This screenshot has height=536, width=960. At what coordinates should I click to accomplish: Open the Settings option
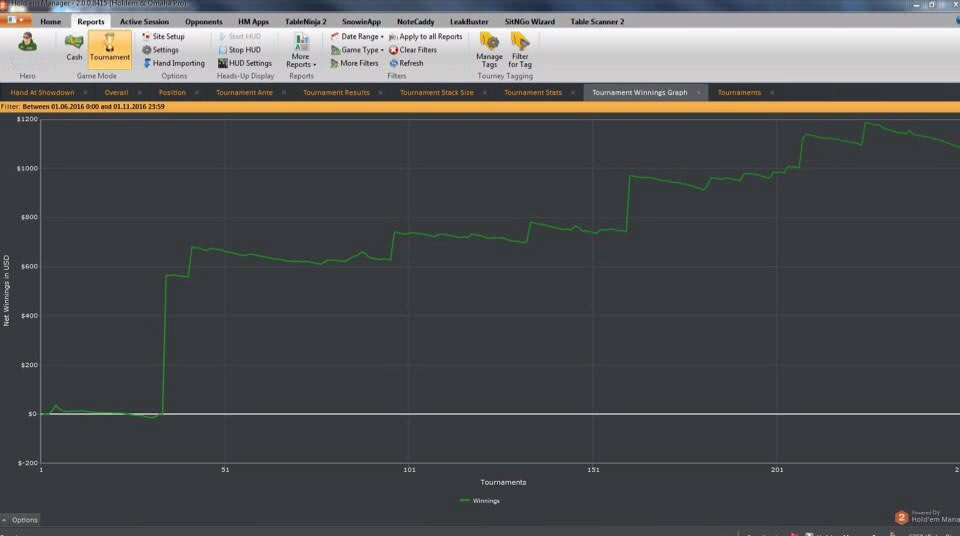(160, 50)
